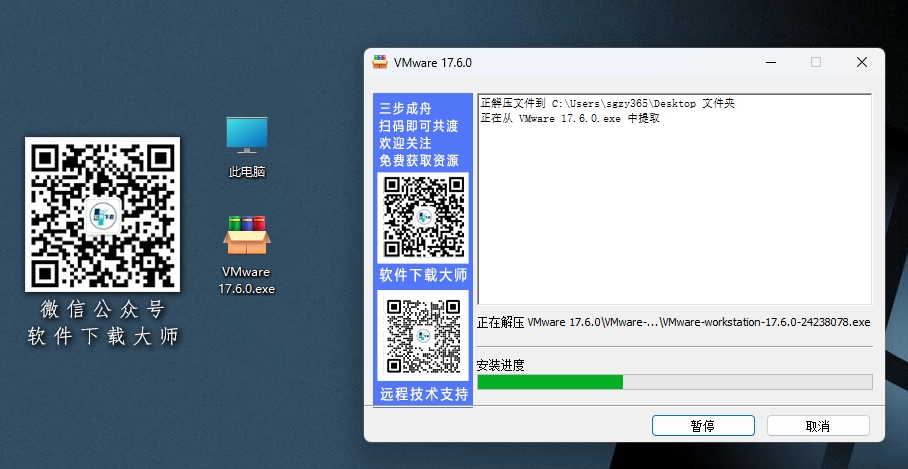
Task: Click the 取消 cancel button
Action: tap(818, 426)
